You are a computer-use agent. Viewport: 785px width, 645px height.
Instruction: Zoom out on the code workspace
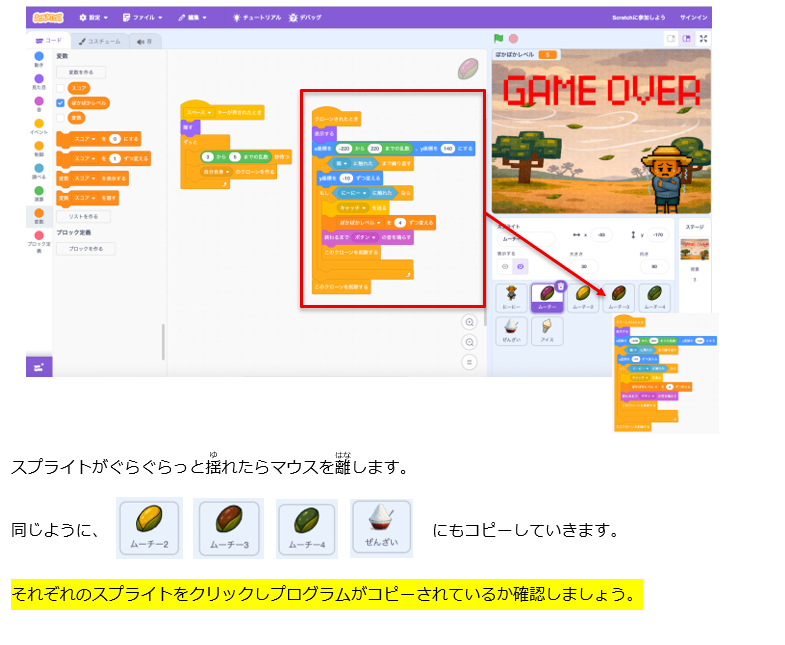pos(469,342)
